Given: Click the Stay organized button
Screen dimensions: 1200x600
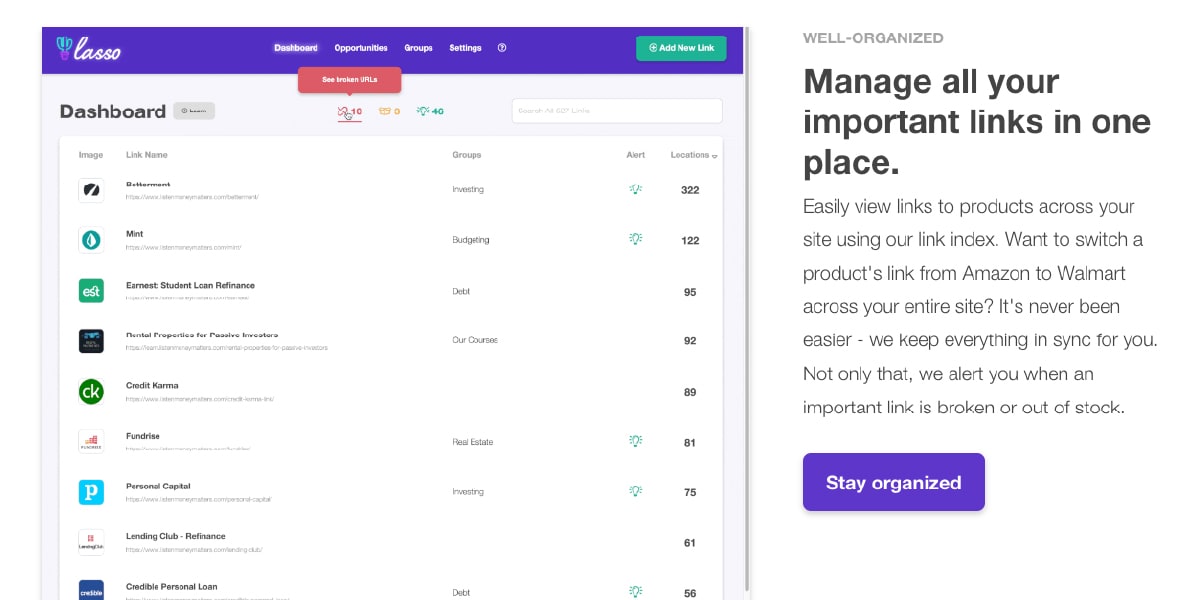Looking at the screenshot, I should pyautogui.click(x=894, y=482).
